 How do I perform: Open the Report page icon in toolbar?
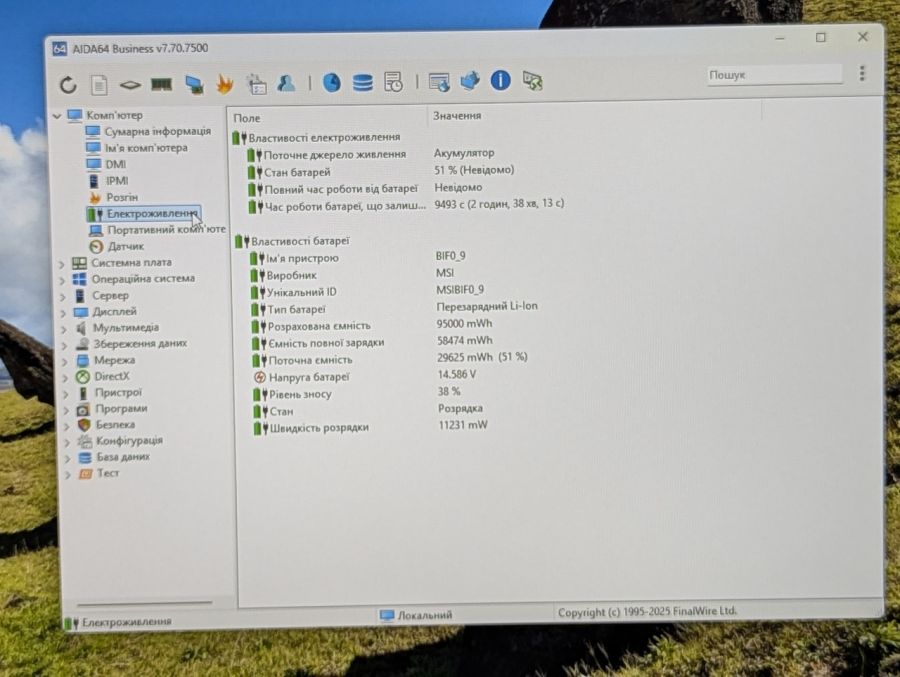99,85
